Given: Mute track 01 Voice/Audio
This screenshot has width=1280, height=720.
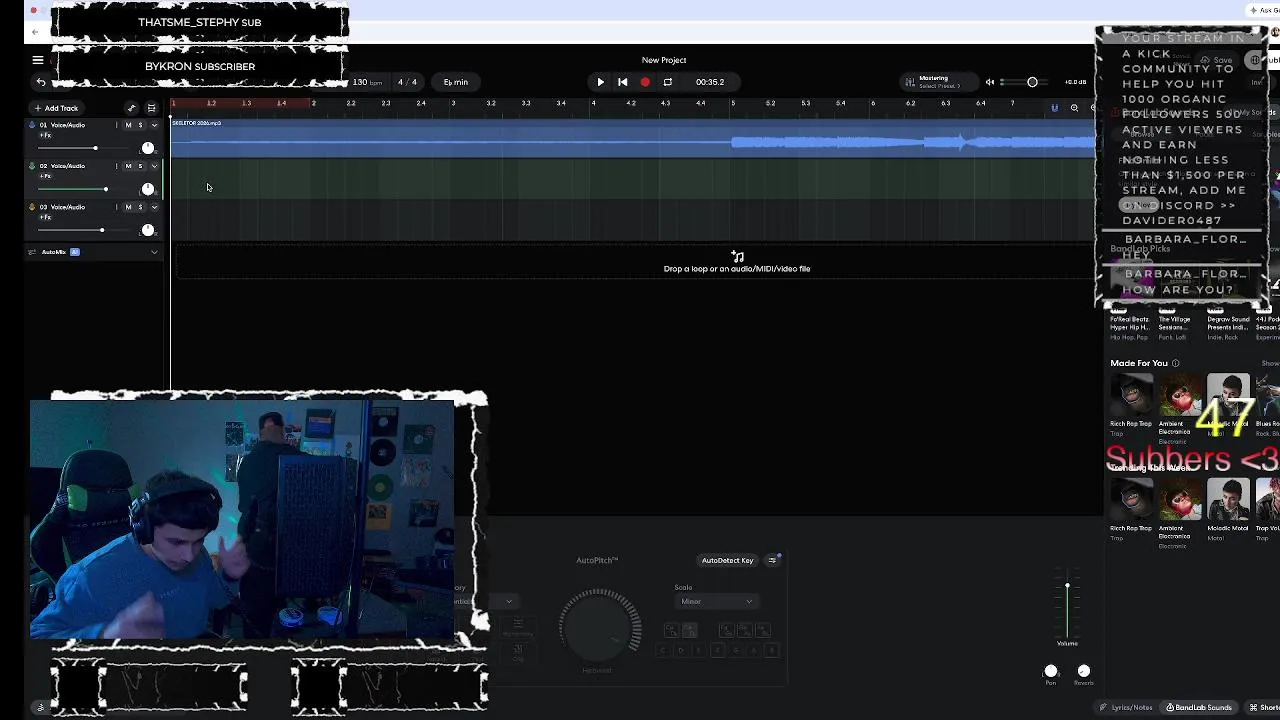Looking at the screenshot, I should click(128, 125).
